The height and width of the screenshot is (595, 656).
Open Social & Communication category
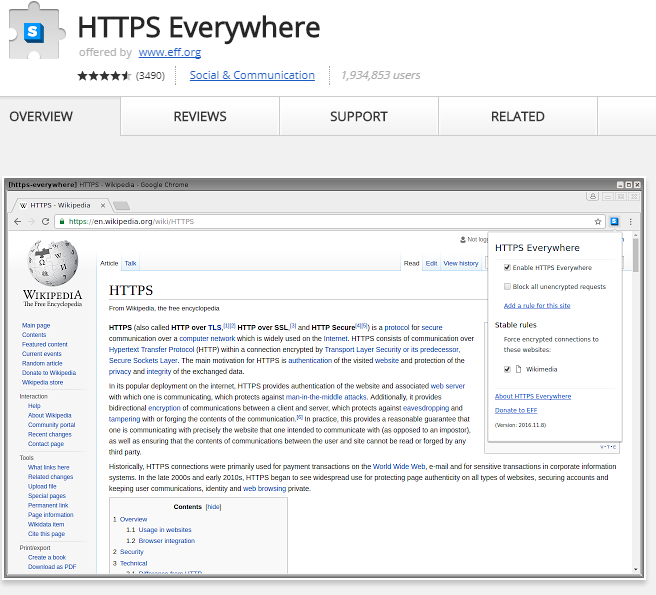pyautogui.click(x=252, y=75)
